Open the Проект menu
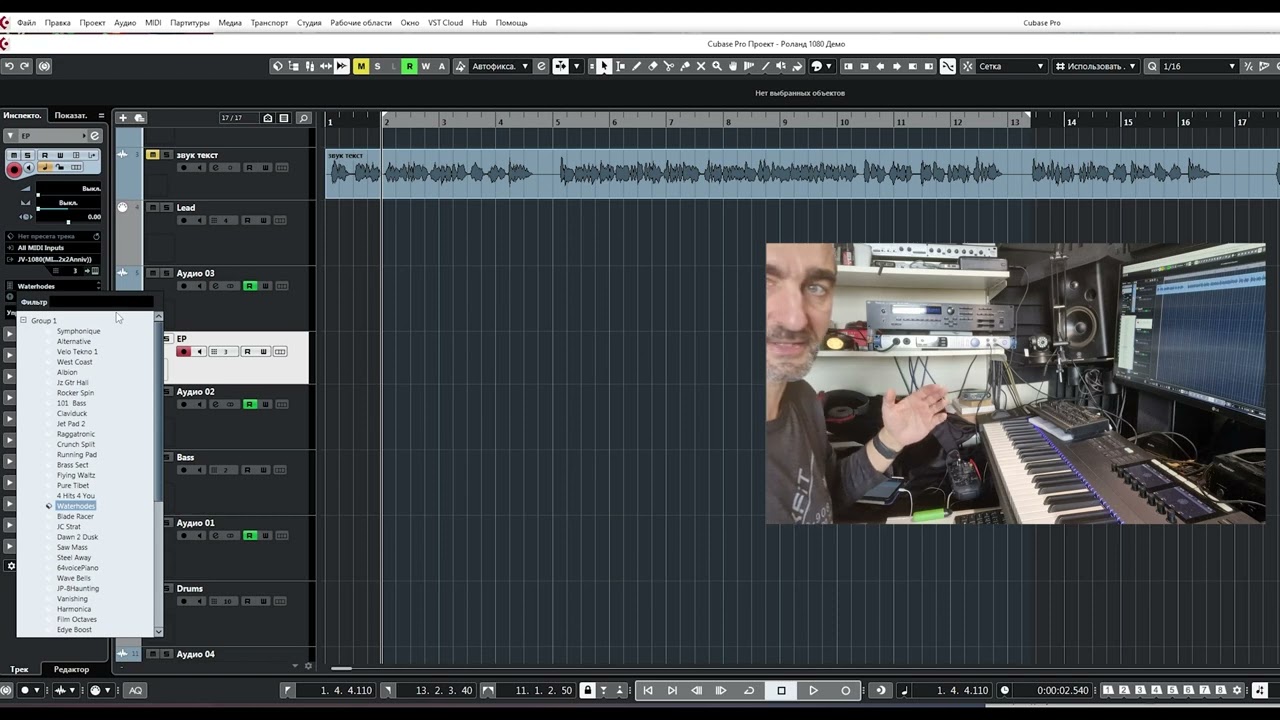1280x720 pixels. point(92,22)
